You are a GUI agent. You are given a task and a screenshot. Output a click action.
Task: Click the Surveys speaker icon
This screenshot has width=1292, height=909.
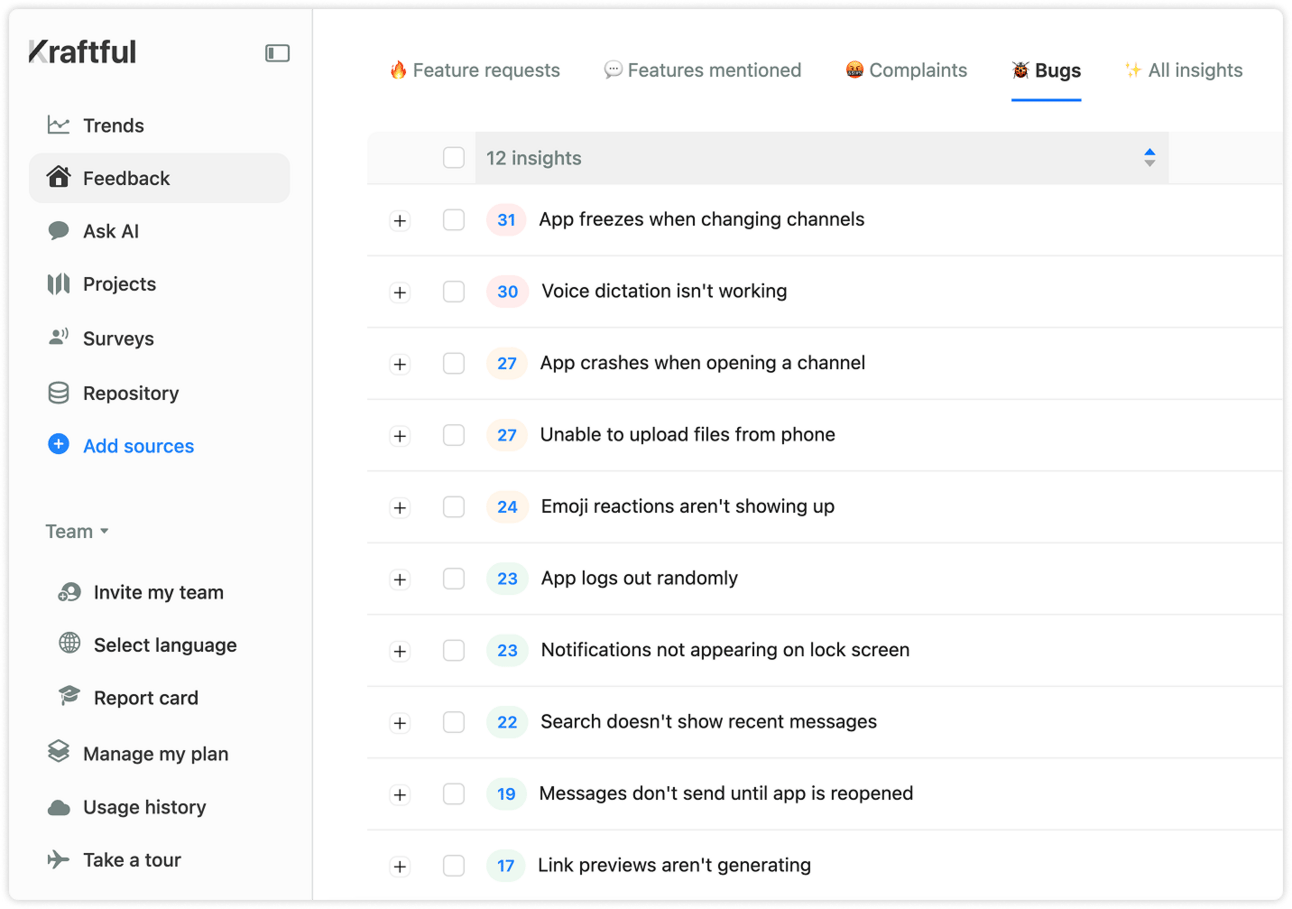59,338
